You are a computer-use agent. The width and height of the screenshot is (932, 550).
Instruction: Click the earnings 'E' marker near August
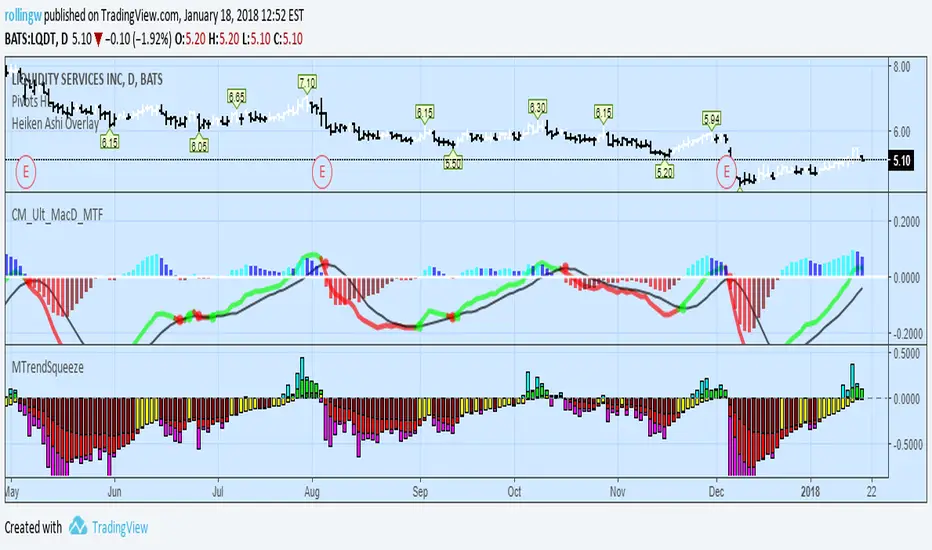pyautogui.click(x=322, y=172)
